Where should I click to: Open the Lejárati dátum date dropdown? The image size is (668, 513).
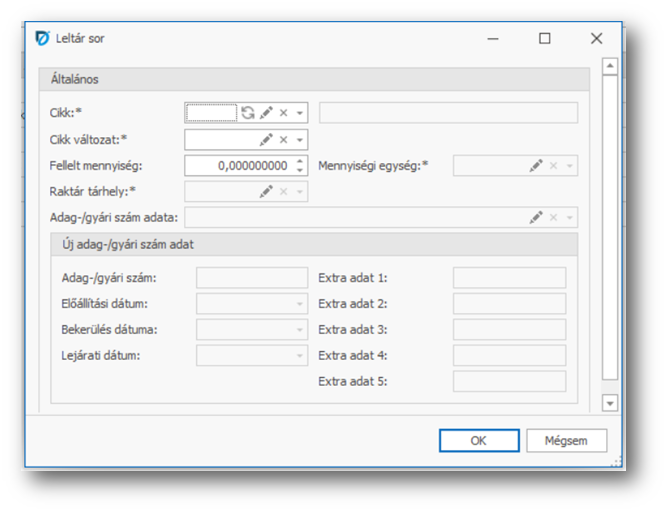299,356
